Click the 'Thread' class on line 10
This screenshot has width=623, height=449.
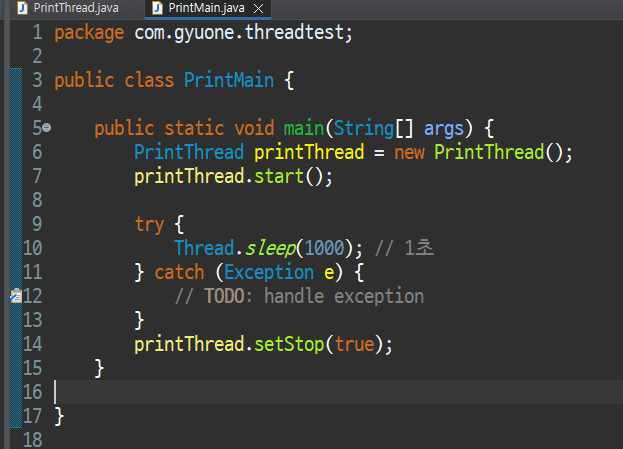coord(204,248)
